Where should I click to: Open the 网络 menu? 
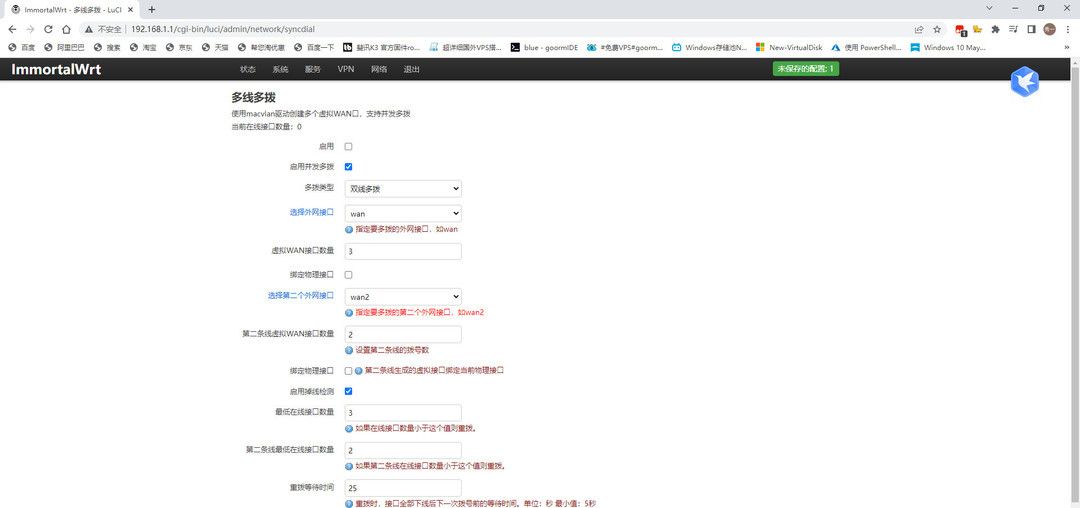coord(379,70)
